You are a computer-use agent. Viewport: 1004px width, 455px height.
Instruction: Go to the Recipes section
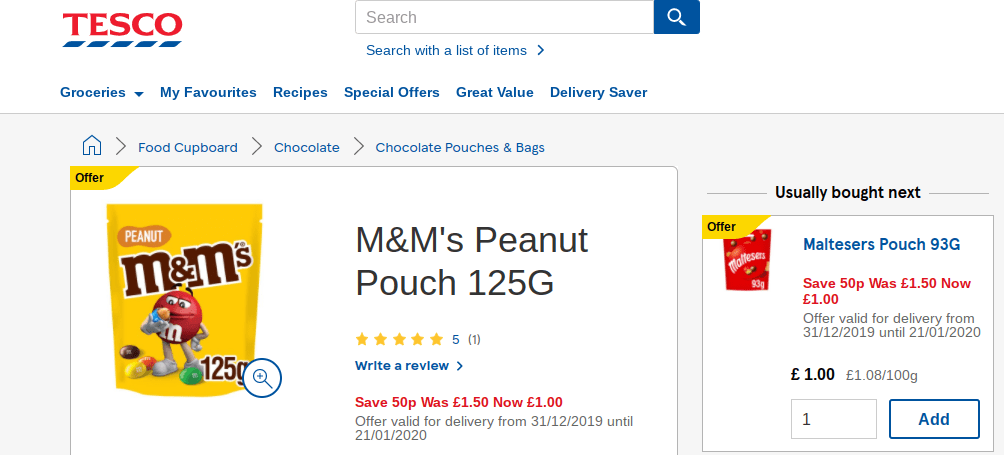[x=300, y=92]
